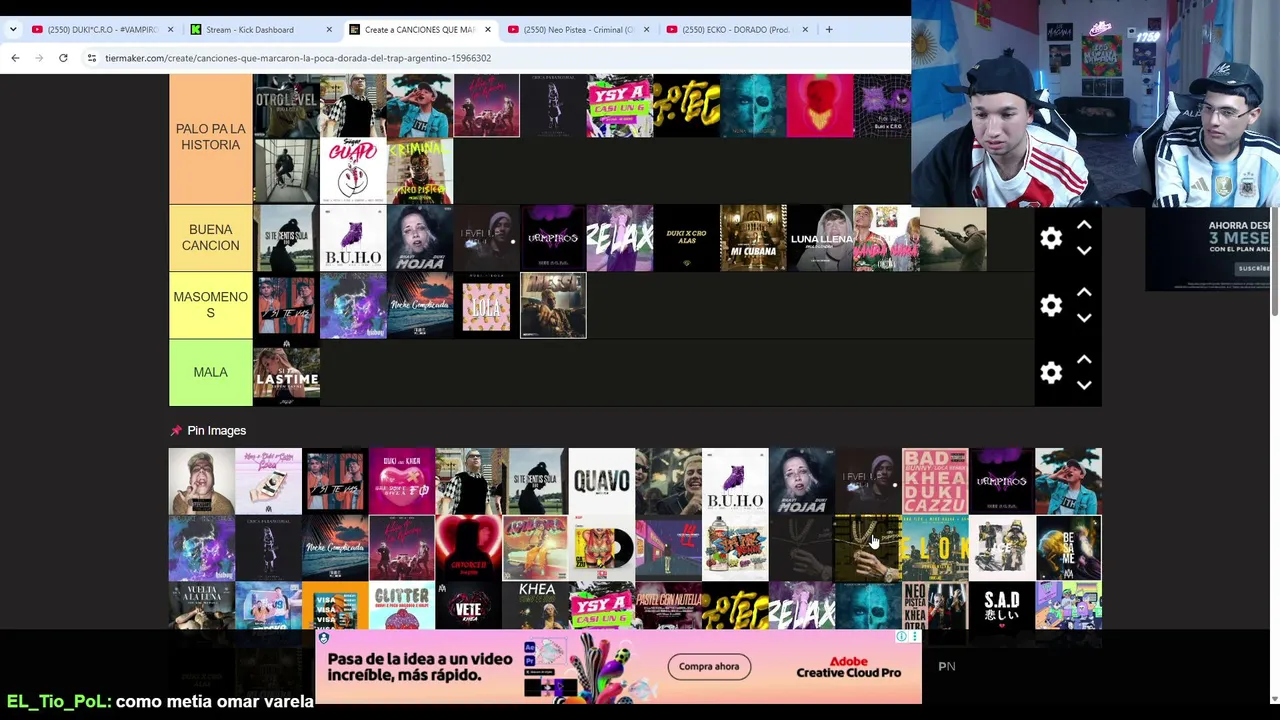The width and height of the screenshot is (1280, 720).
Task: Select DUKI X C.R.O ALAS cover
Action: (x=686, y=238)
